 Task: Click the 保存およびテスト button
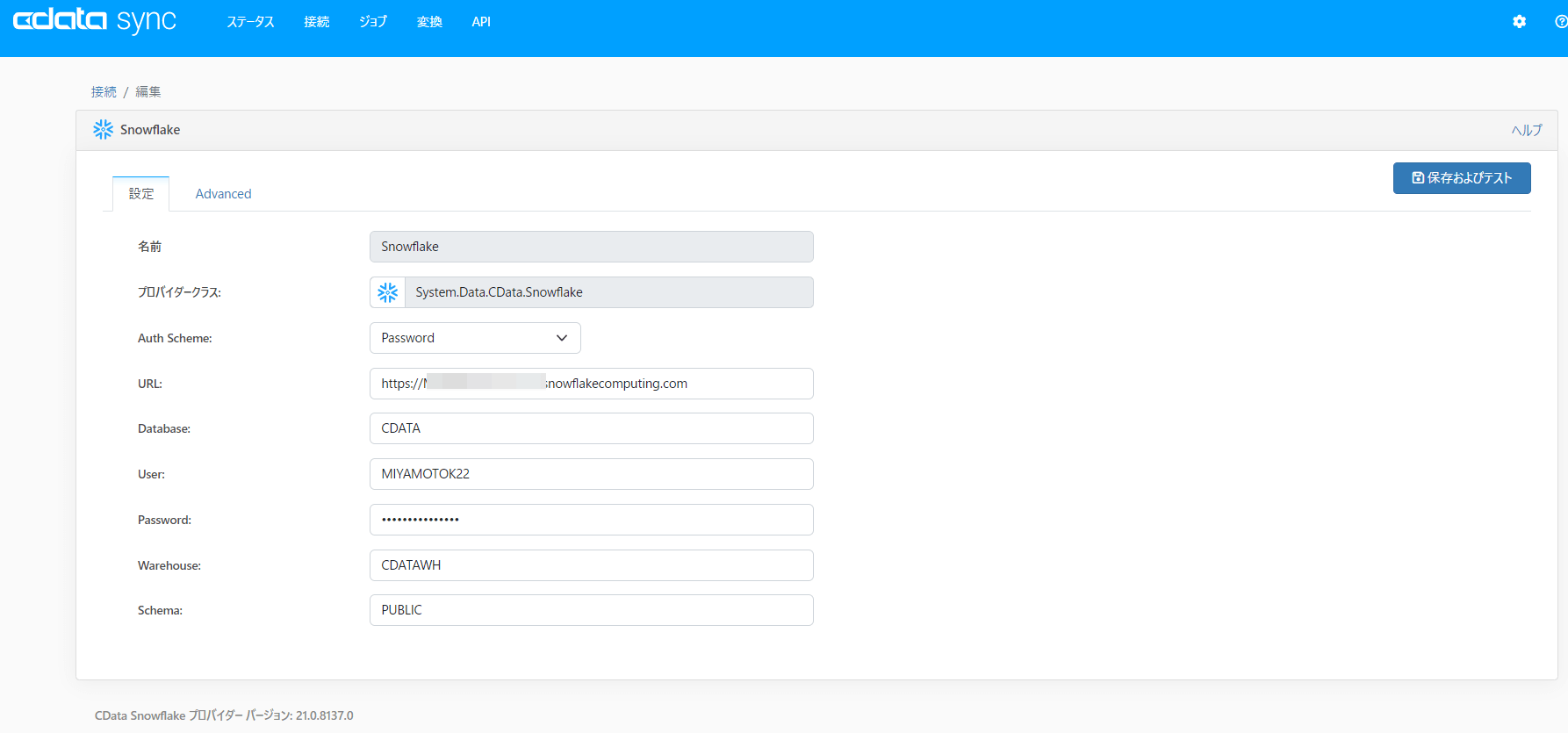tap(1462, 178)
